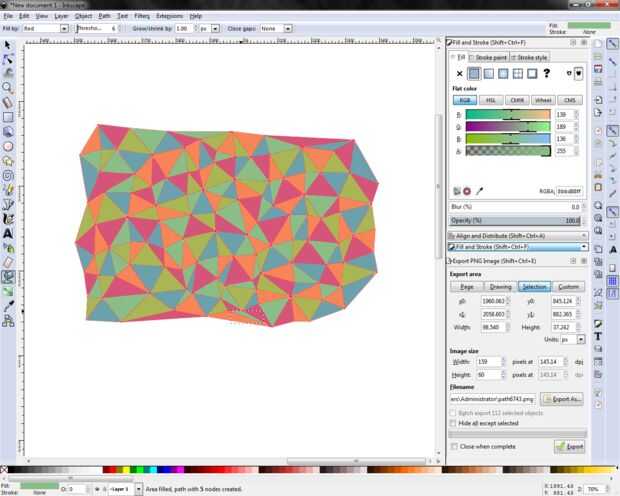The height and width of the screenshot is (496, 620).
Task: Switch to the Stroke paint tab
Action: (488, 58)
